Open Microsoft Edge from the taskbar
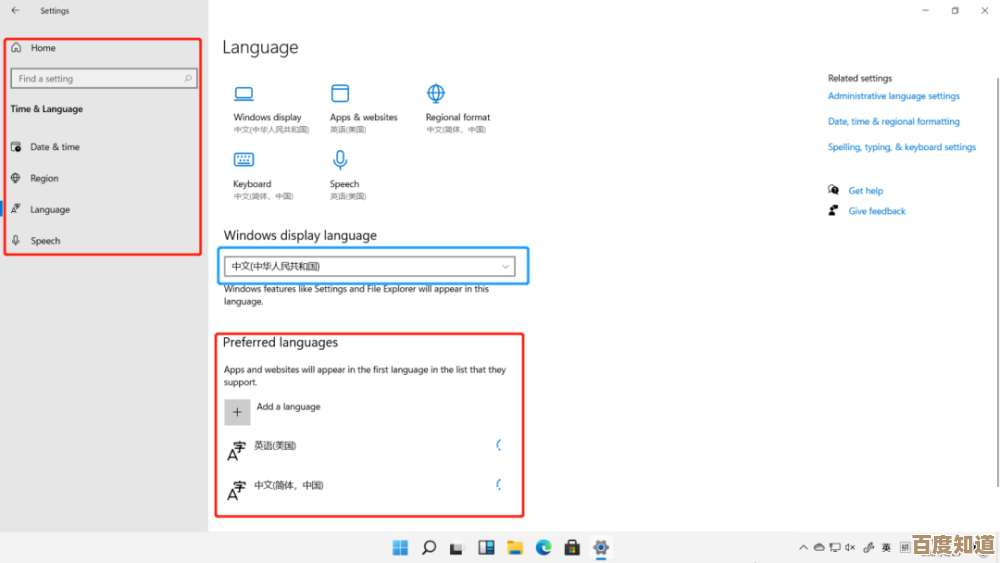Screen dimensions: 1000x563 [543, 547]
